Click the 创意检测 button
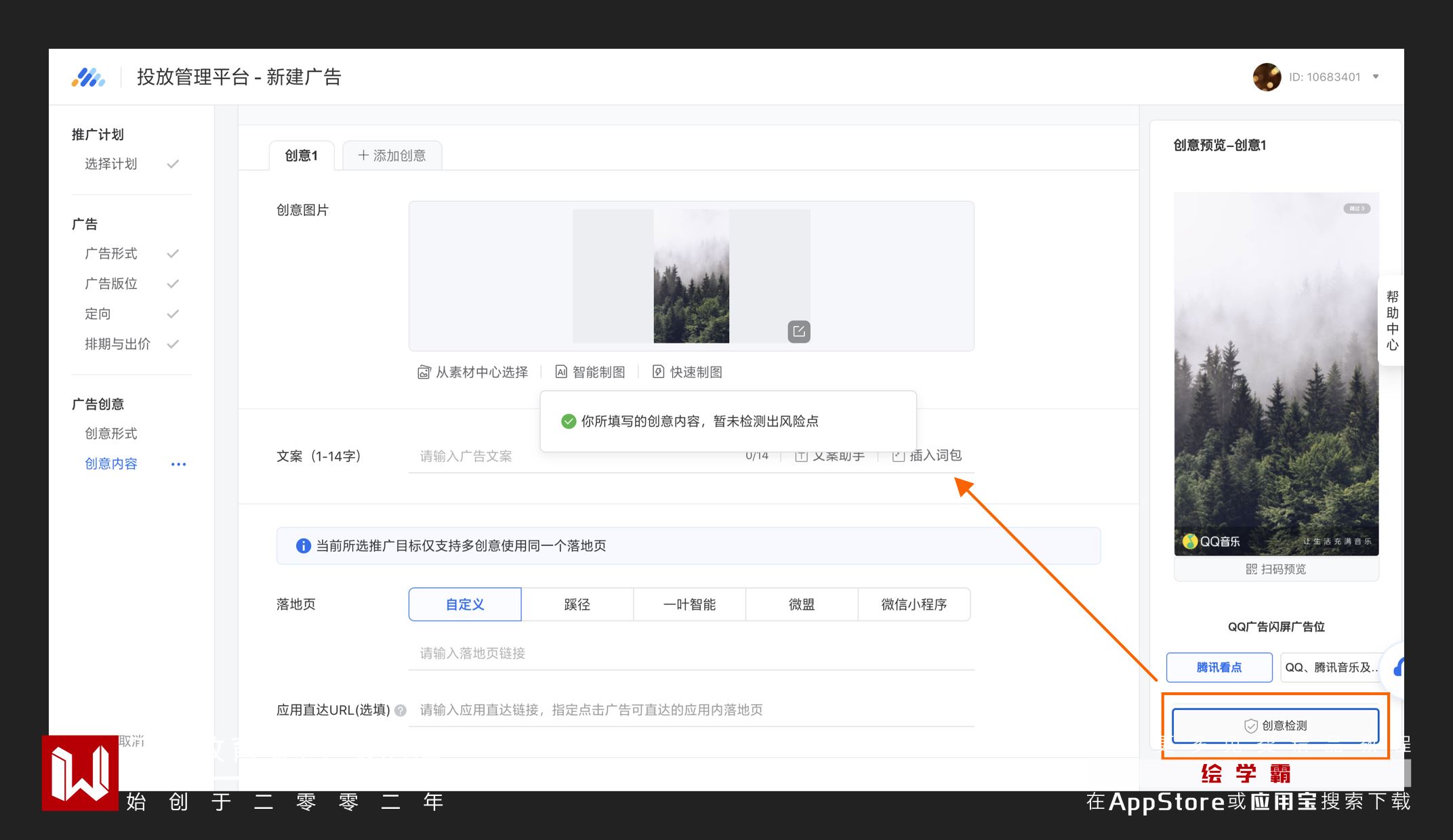Screen dimensions: 1453x840 pos(1275,726)
